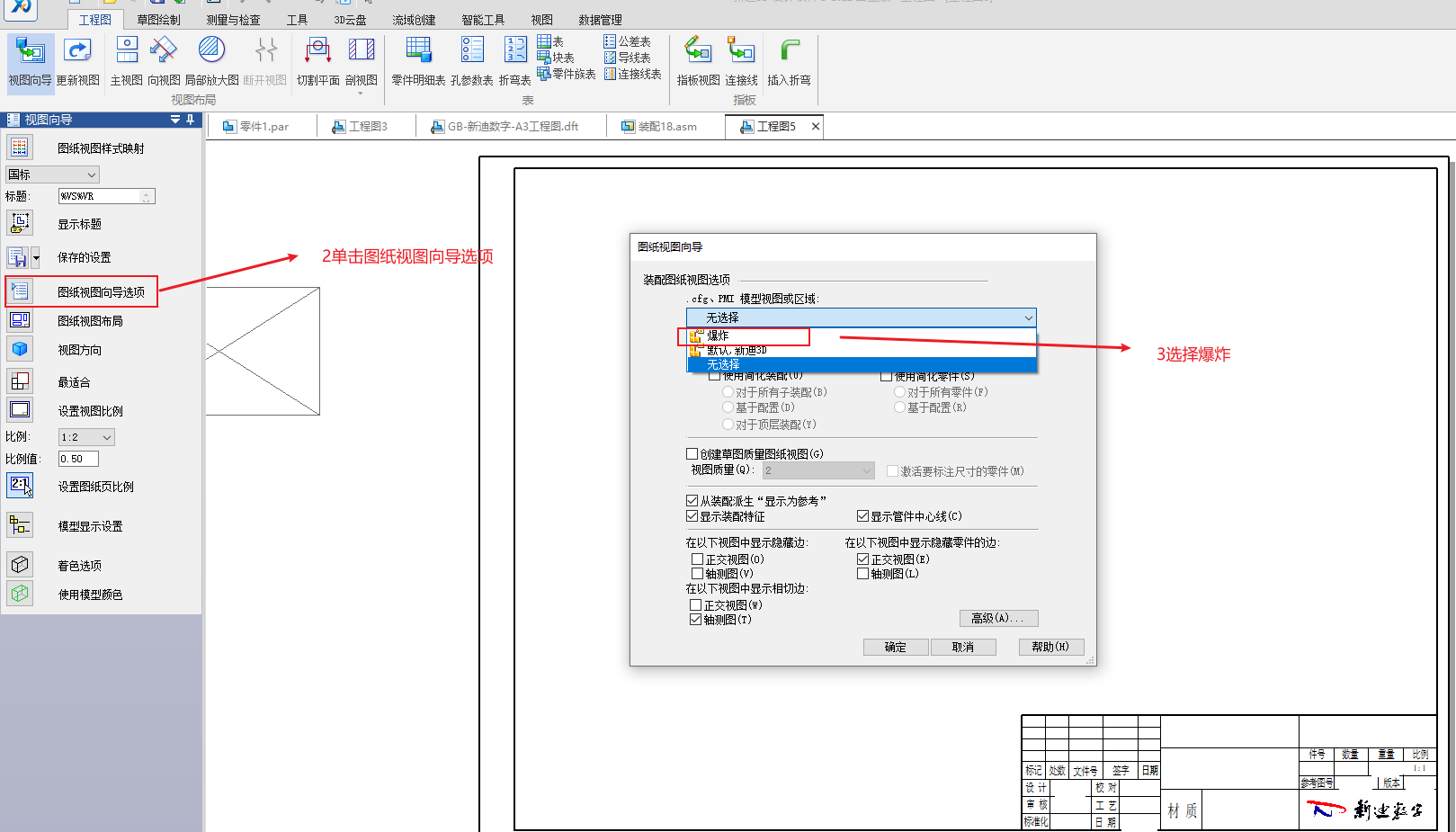Click the 视图方向 view orientation icon
Viewport: 1456px width, 832px height.
tap(20, 349)
